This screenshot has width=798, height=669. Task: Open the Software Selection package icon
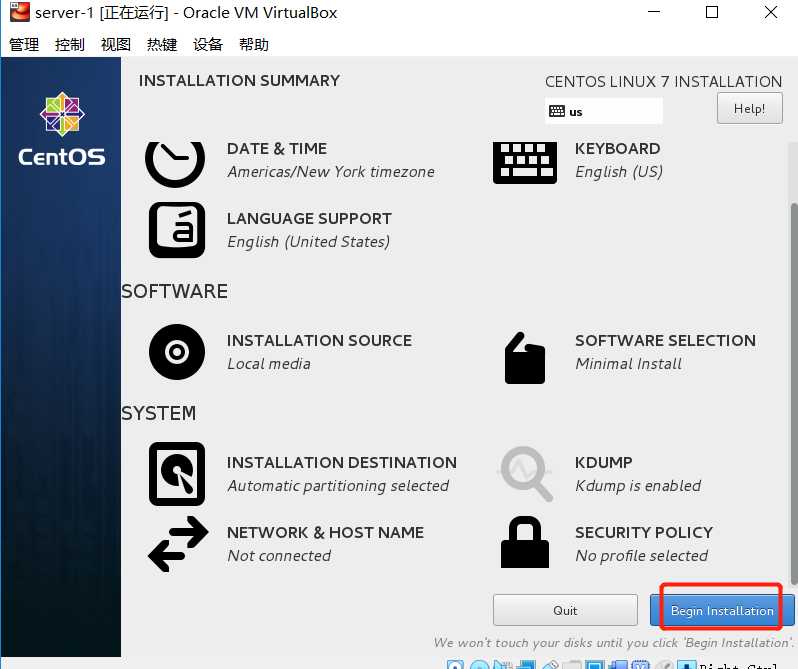click(525, 358)
